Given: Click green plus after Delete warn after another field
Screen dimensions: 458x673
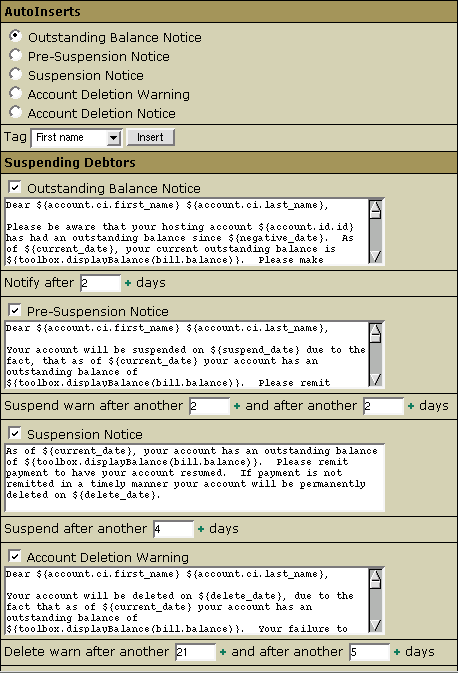Looking at the screenshot, I should 223,652.
